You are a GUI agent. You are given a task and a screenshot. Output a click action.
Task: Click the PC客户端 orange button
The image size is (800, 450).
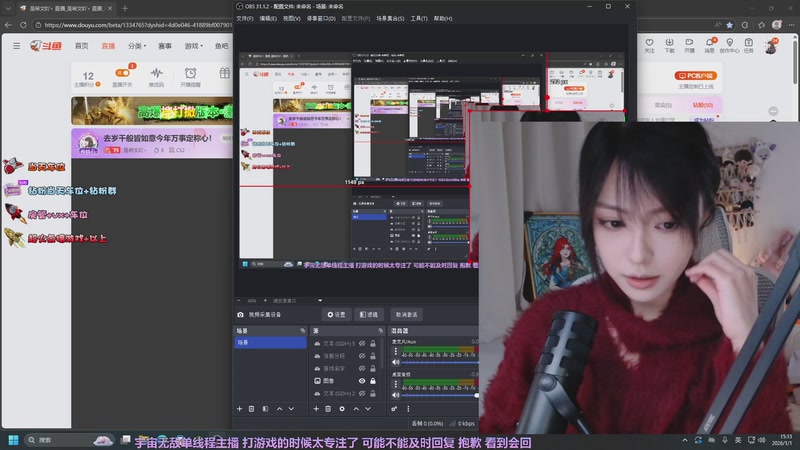696,76
